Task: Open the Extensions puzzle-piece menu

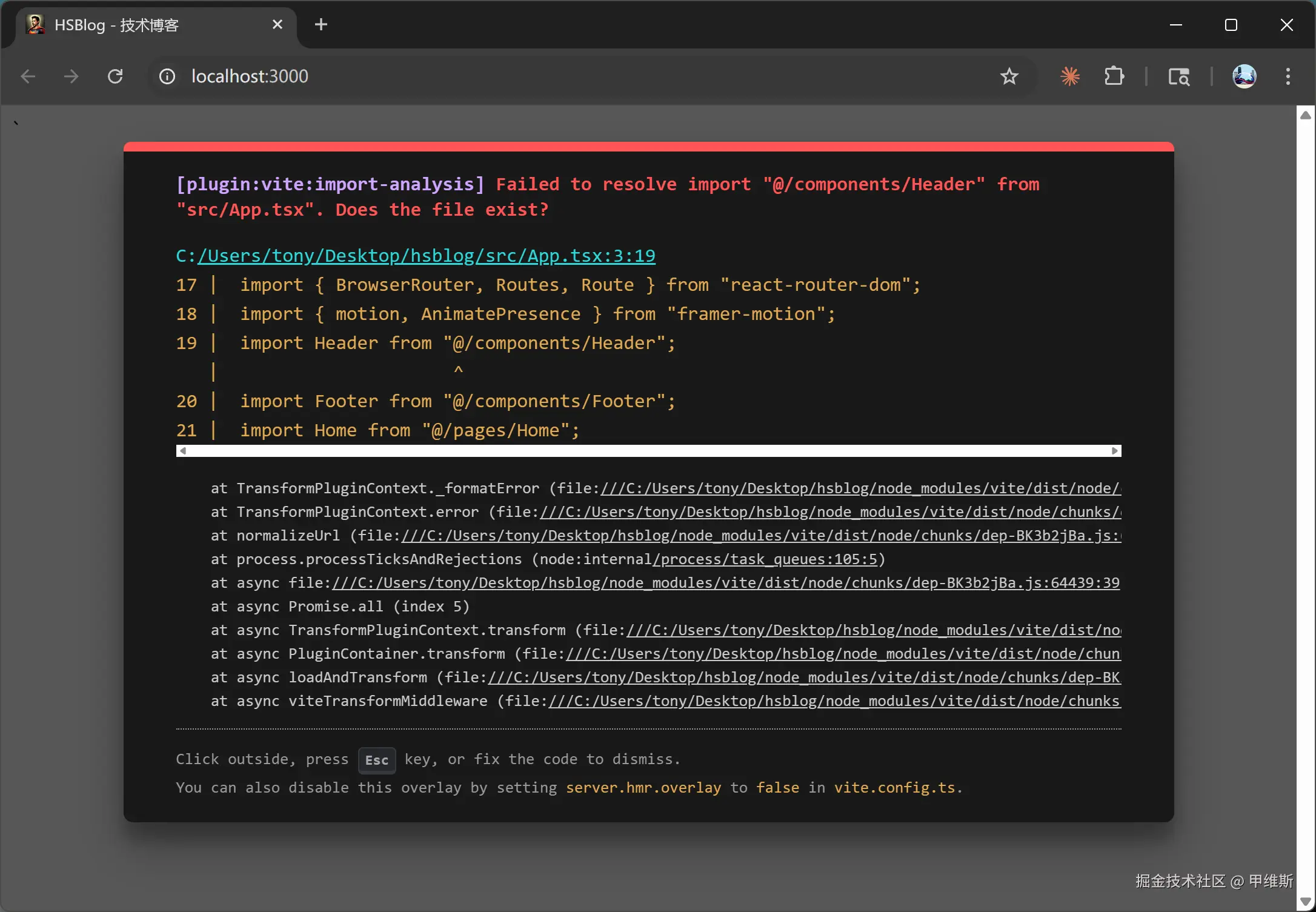Action: point(1114,76)
